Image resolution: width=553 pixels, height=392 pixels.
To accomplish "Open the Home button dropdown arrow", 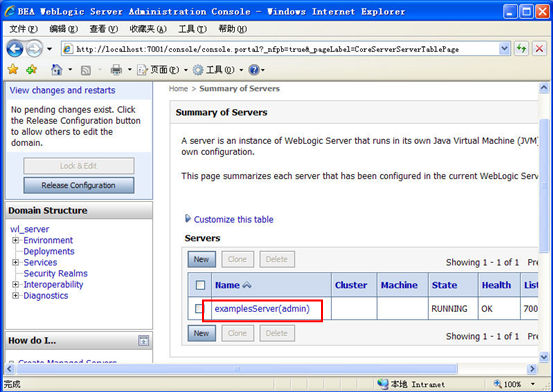I will (x=70, y=70).
